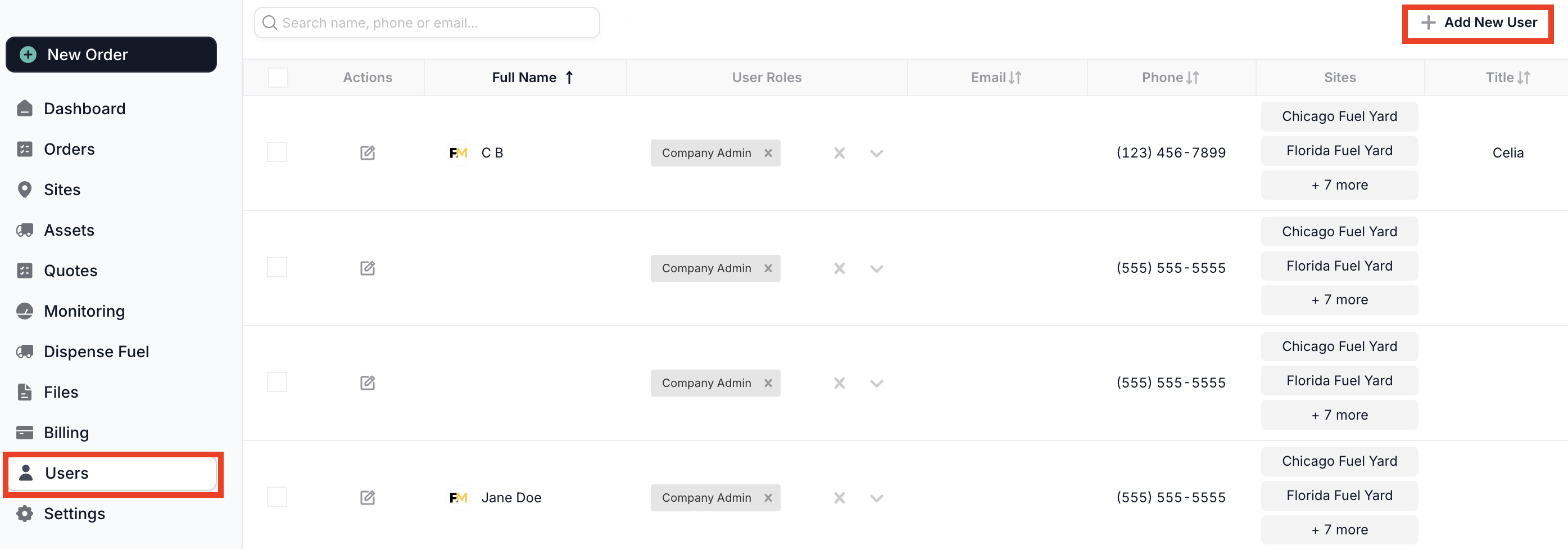Click the search name, phone or email field
The width and height of the screenshot is (1568, 549).
[x=426, y=22]
